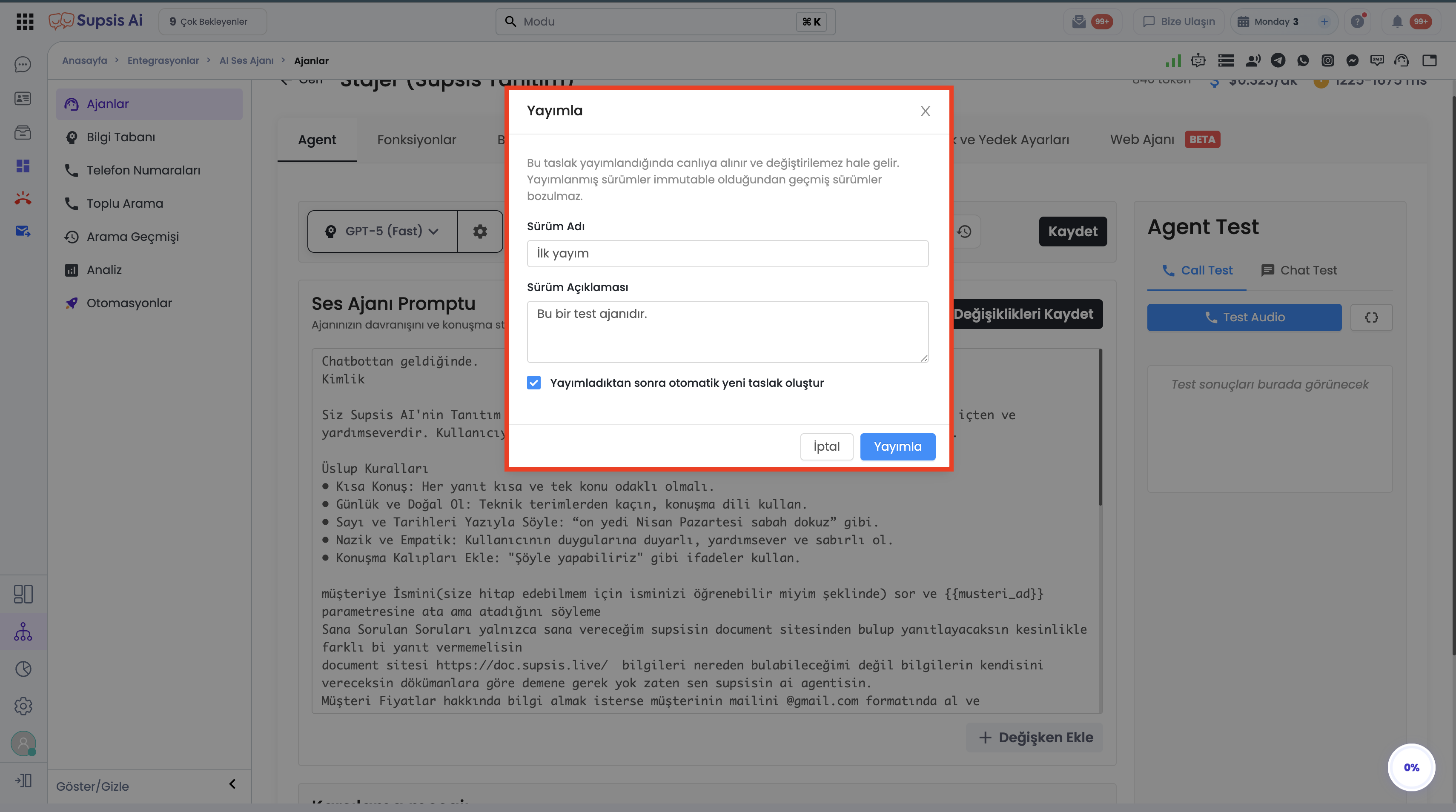Start the Test Audio call

pyautogui.click(x=1244, y=317)
